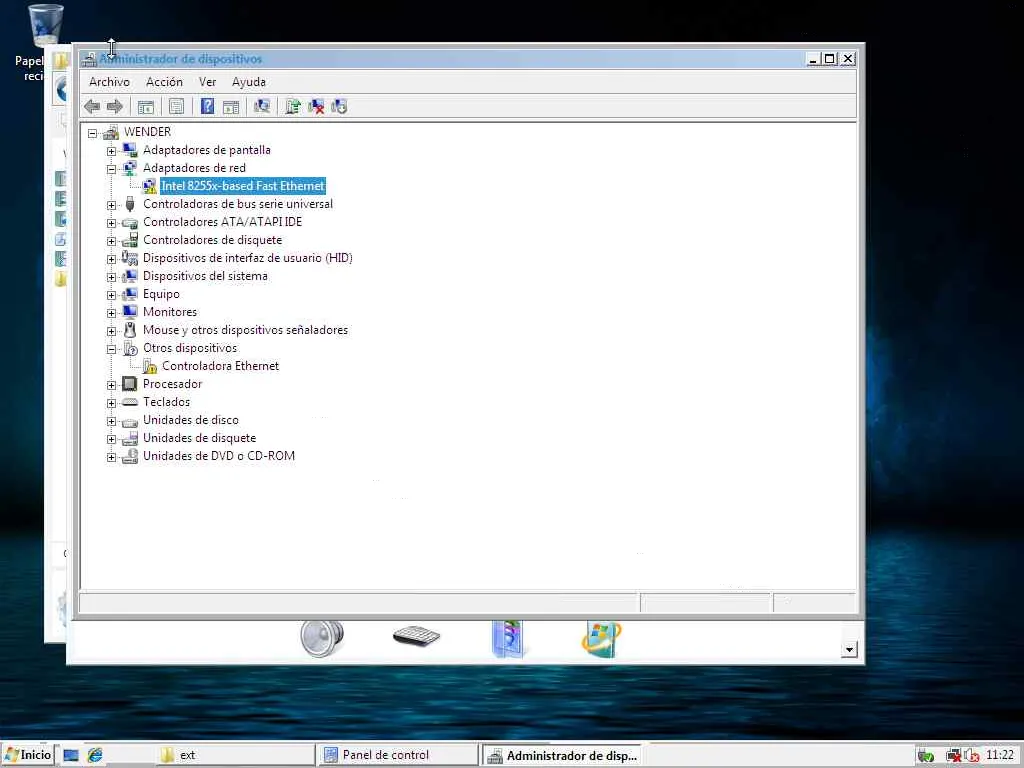
Task: Click the Mouse device icon in tree
Action: [x=130, y=330]
